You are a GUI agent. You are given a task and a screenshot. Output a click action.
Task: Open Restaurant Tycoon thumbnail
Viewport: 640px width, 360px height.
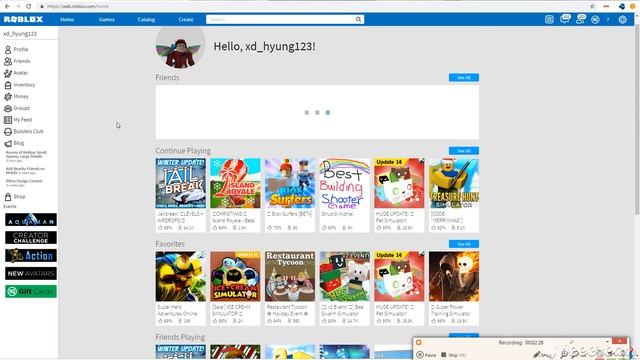click(x=290, y=276)
